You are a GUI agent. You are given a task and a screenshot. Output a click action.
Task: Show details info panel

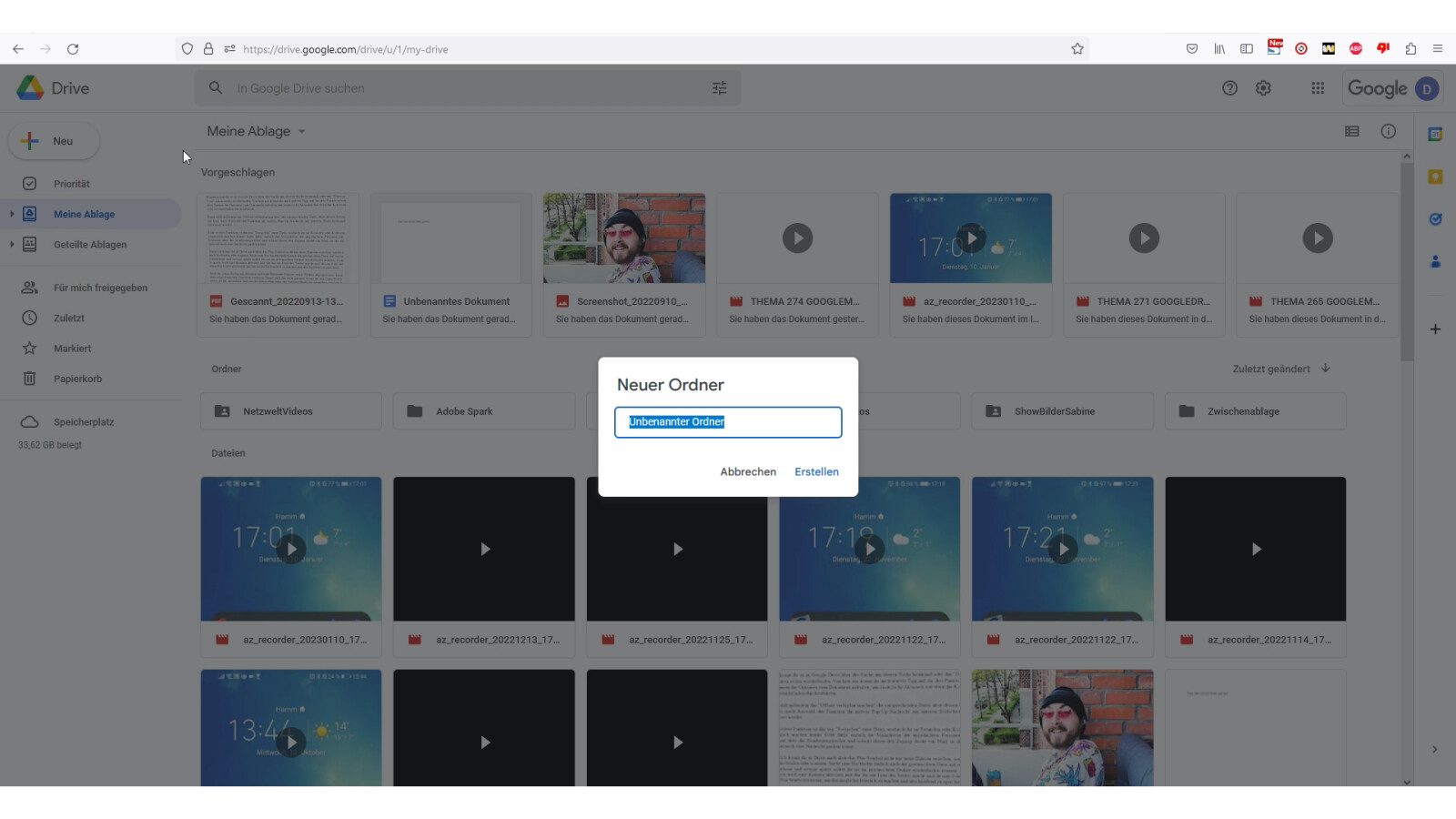point(1388,131)
